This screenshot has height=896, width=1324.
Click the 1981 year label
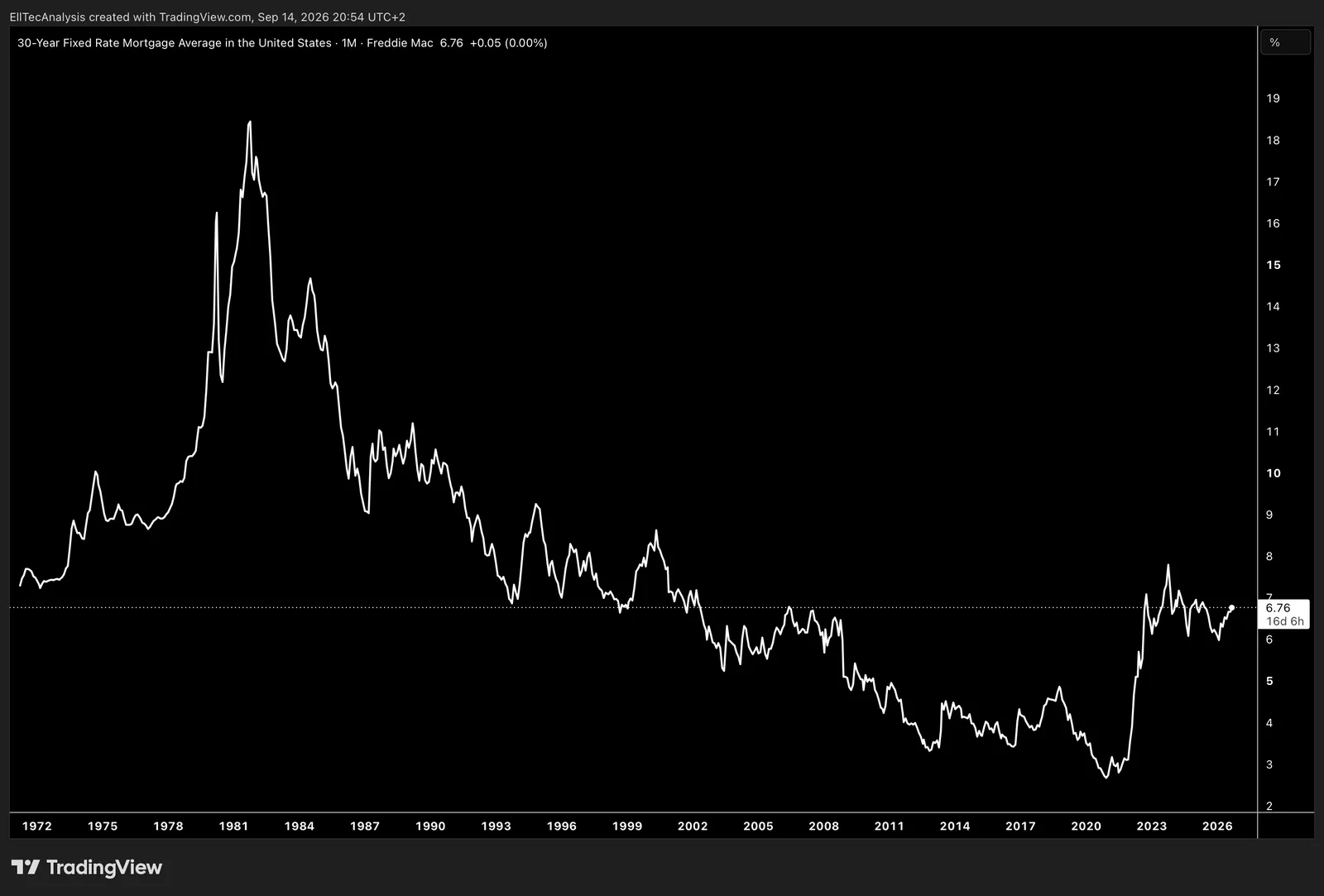(x=233, y=826)
